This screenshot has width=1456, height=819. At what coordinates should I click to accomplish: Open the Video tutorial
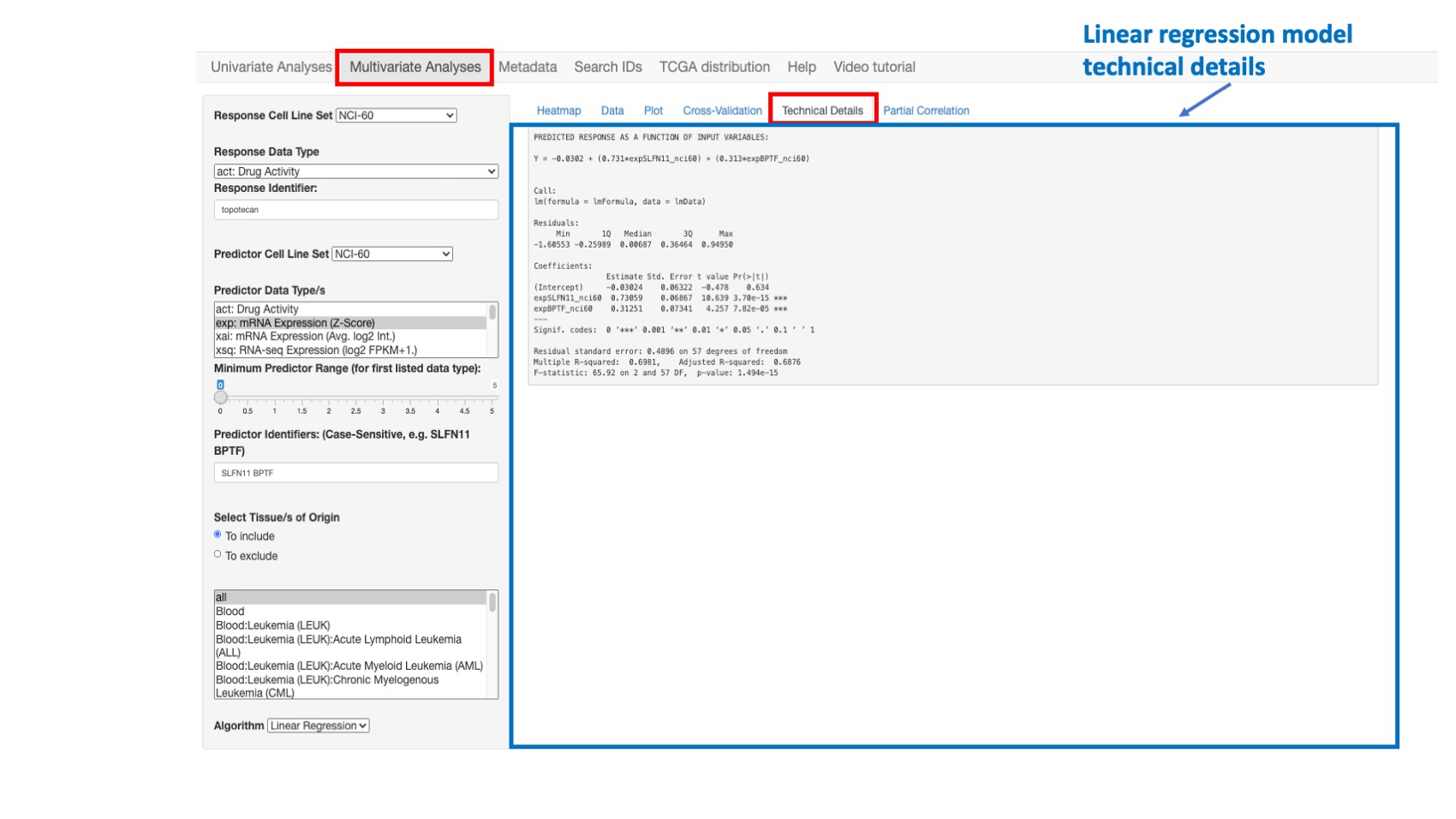[874, 67]
